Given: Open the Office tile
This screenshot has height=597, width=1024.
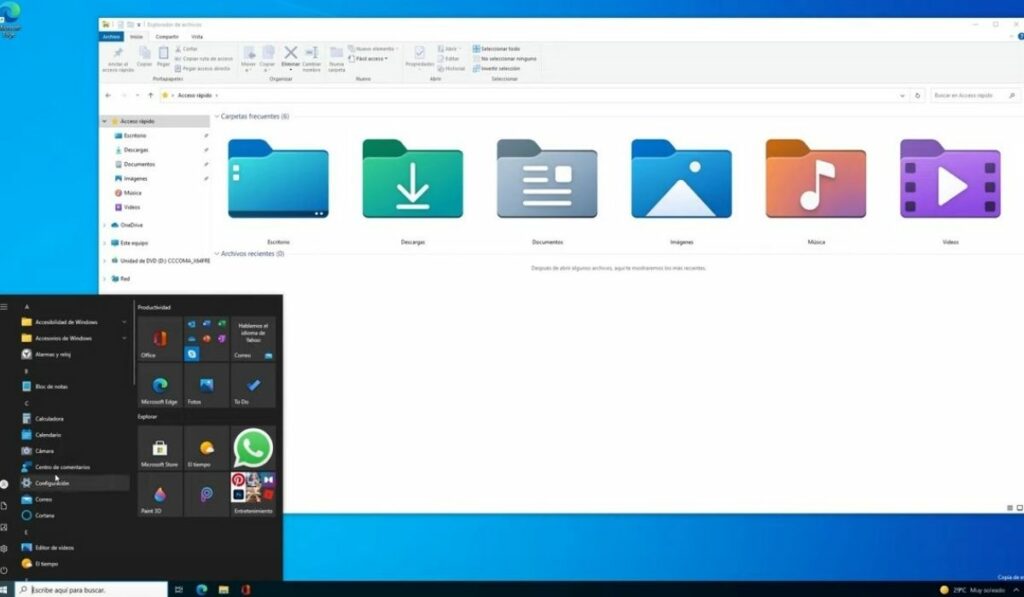Looking at the screenshot, I should [x=160, y=340].
